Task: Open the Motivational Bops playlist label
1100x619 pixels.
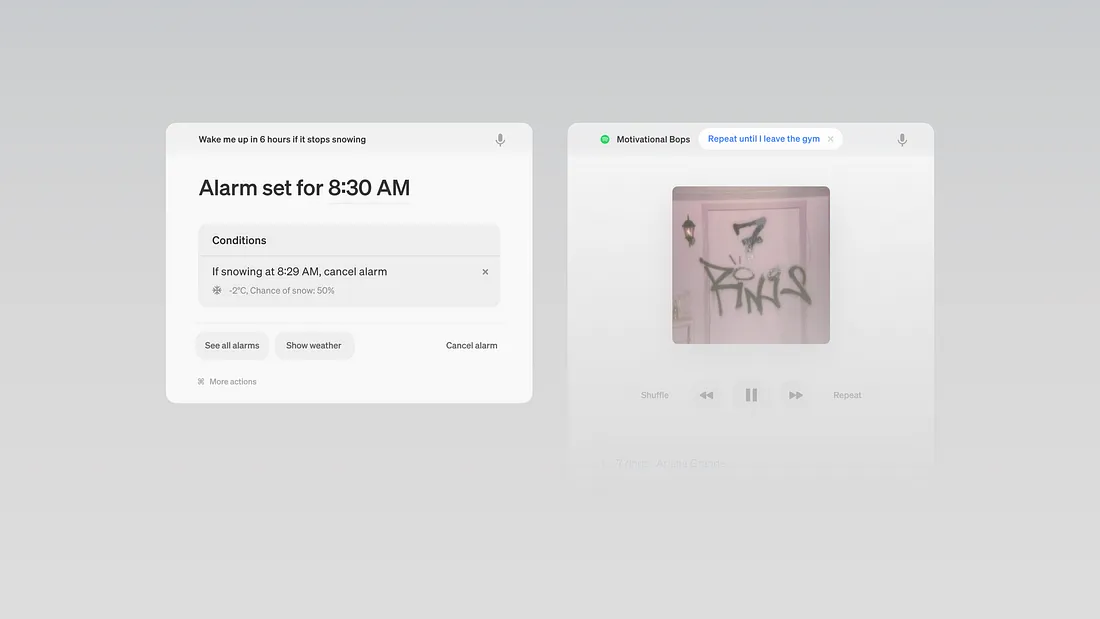Action: (653, 140)
